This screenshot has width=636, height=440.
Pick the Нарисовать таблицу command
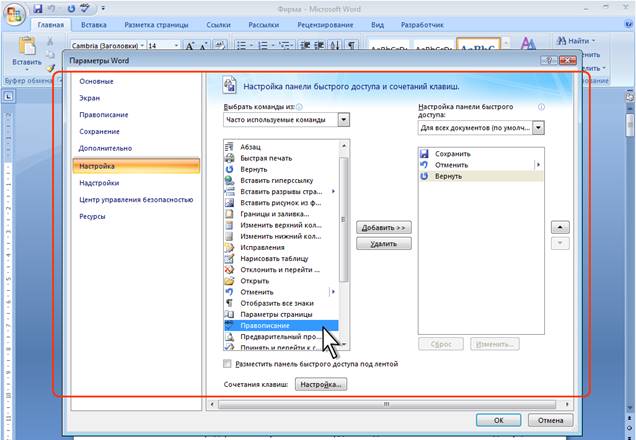pyautogui.click(x=273, y=258)
